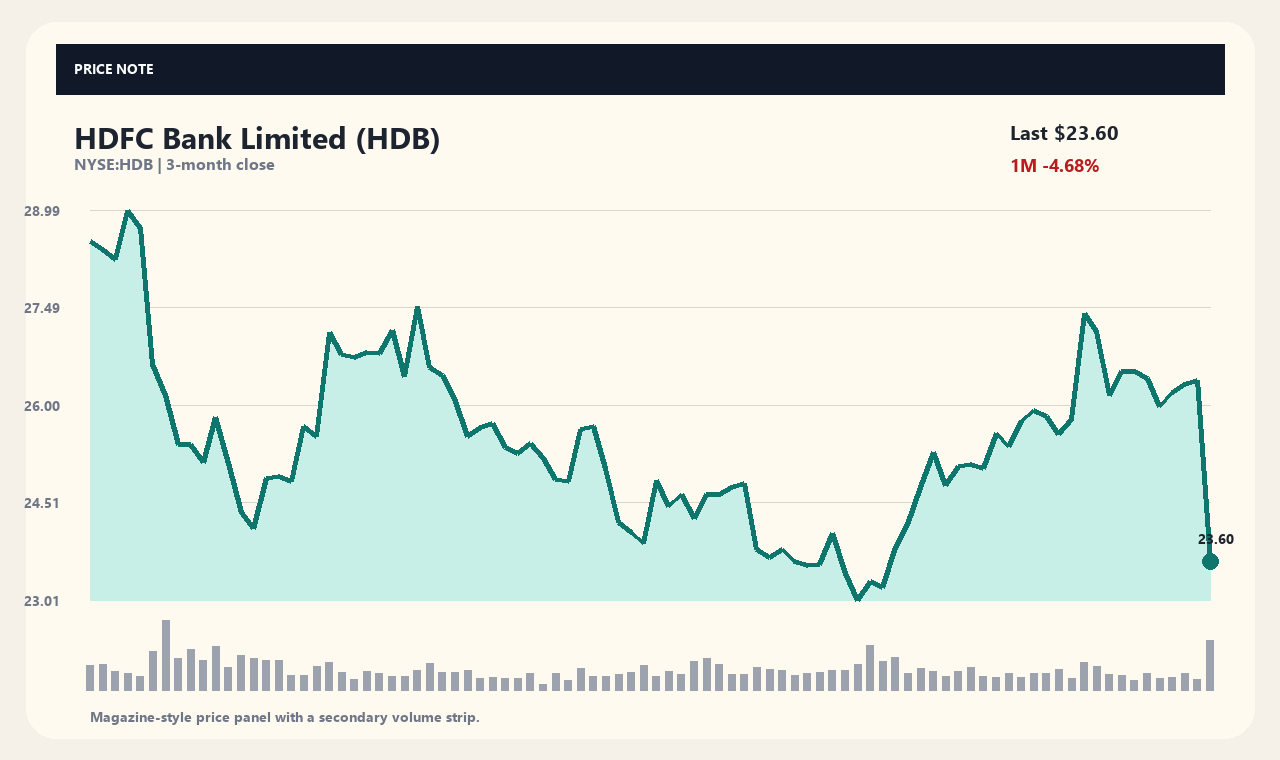Click the 24.51 y-axis label
Screen dimensions: 1280x760
point(42,503)
